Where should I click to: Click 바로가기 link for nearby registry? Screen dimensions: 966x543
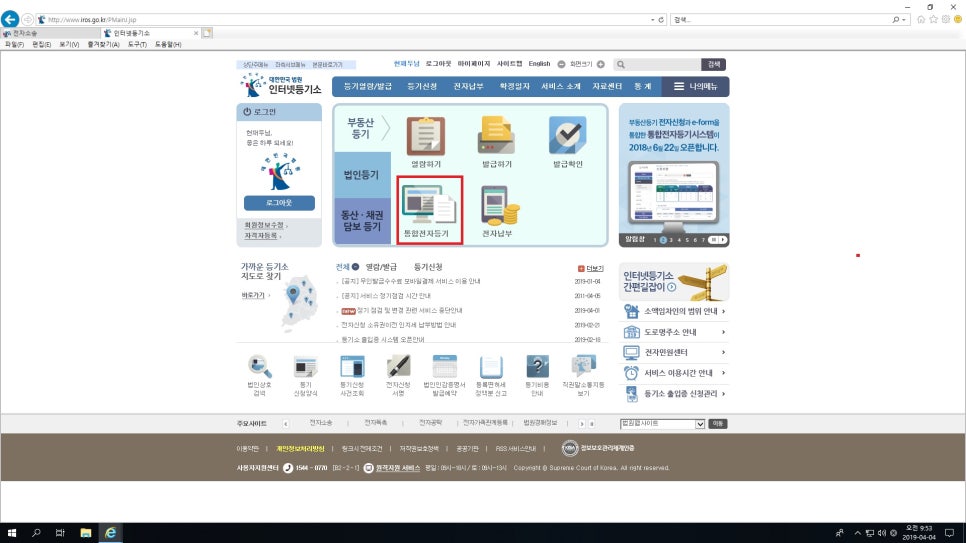point(253,295)
